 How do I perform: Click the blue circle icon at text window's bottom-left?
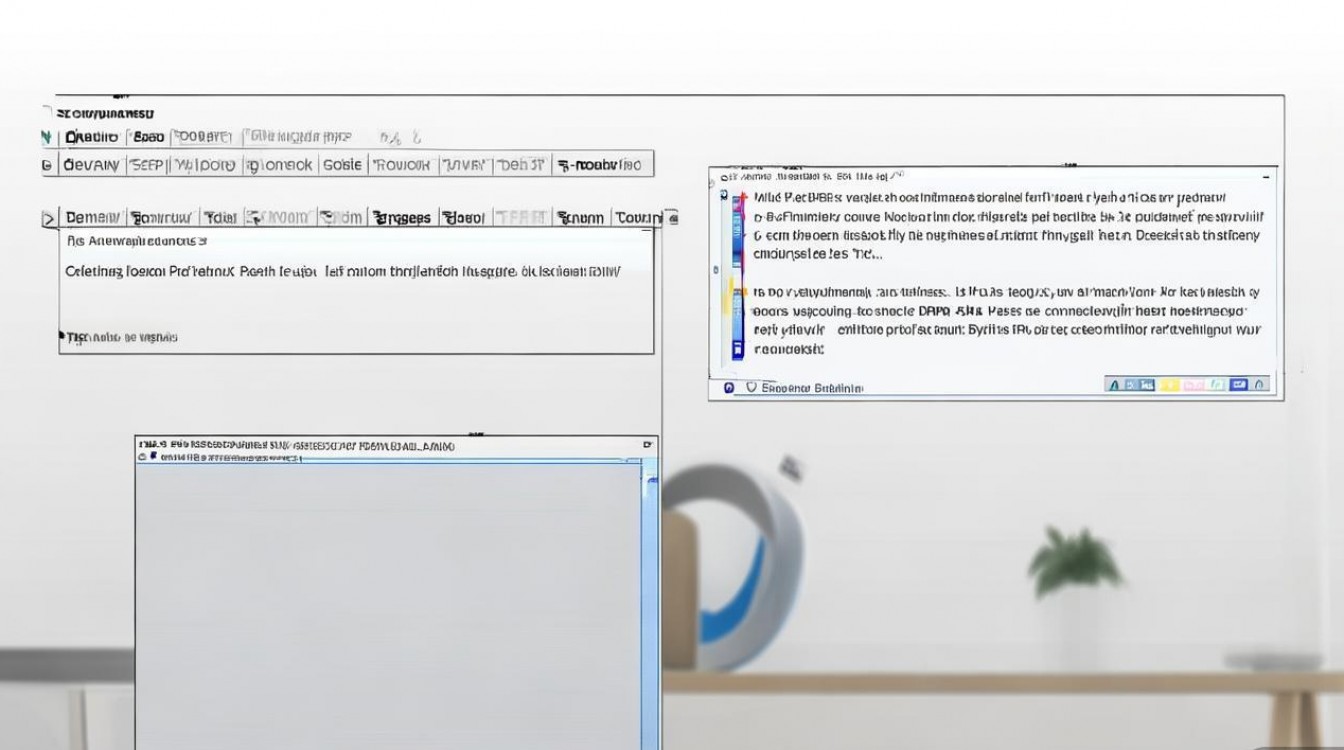pos(728,387)
